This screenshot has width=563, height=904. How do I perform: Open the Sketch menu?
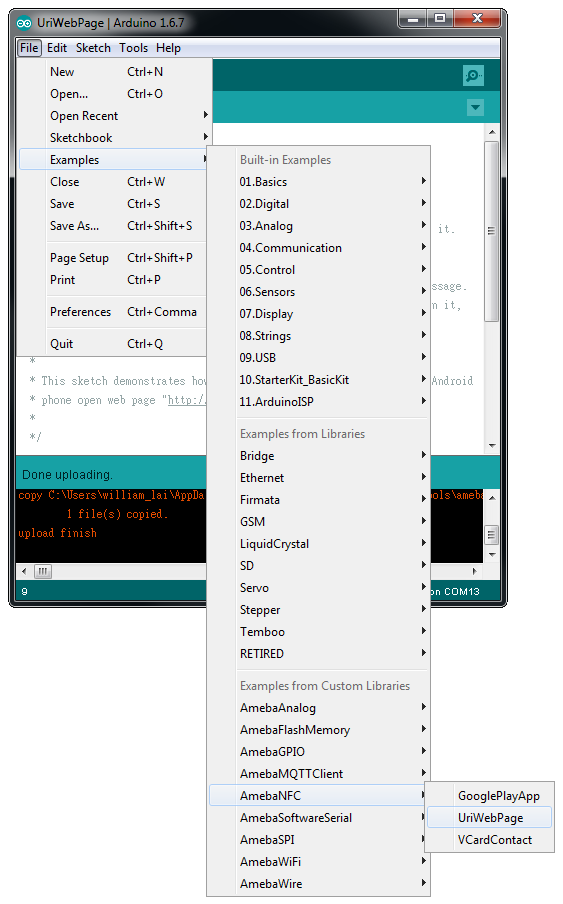pyautogui.click(x=93, y=48)
